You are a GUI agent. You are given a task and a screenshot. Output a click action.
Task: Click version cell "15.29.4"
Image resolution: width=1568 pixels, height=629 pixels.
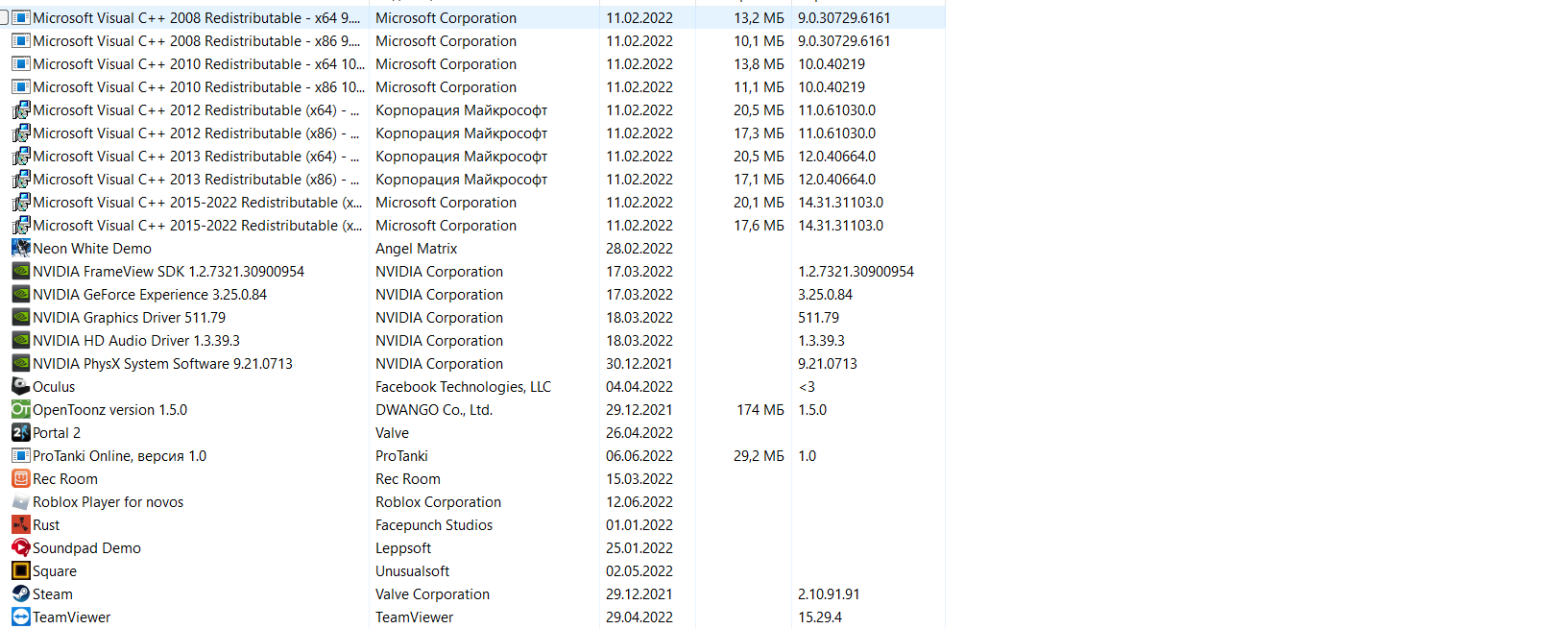[820, 617]
